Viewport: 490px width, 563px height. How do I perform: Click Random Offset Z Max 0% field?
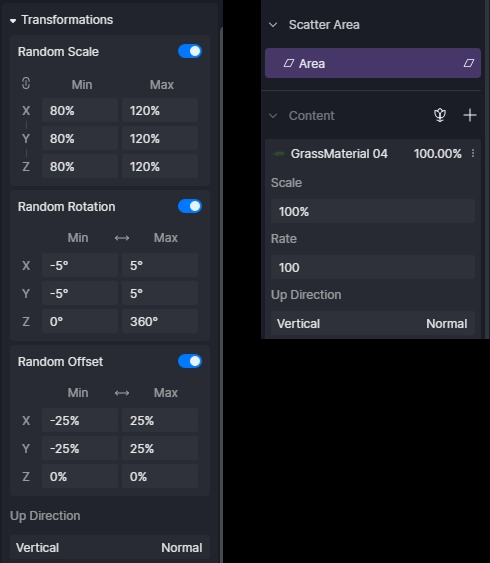160,476
